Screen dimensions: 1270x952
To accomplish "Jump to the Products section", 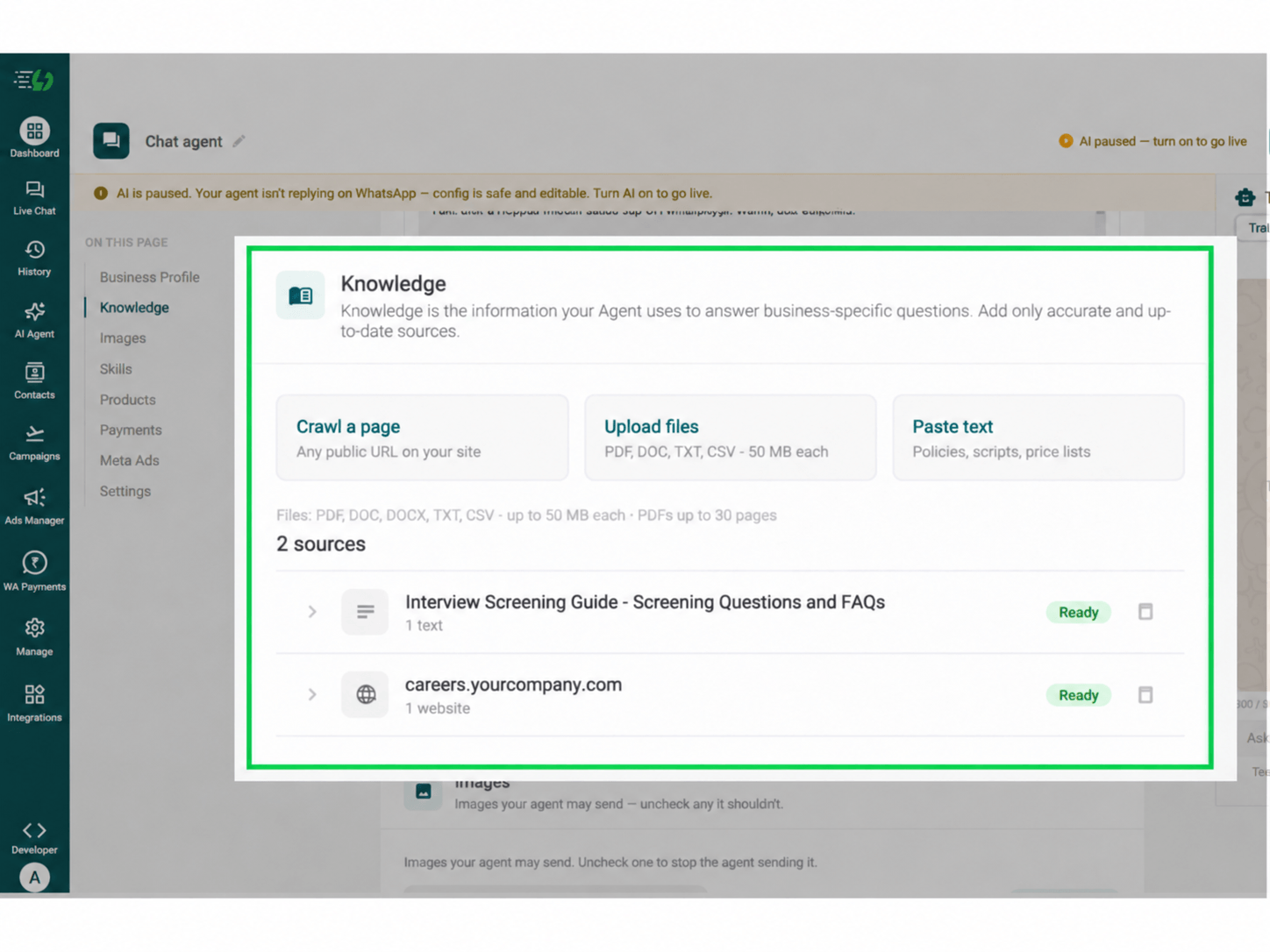I will pyautogui.click(x=127, y=400).
